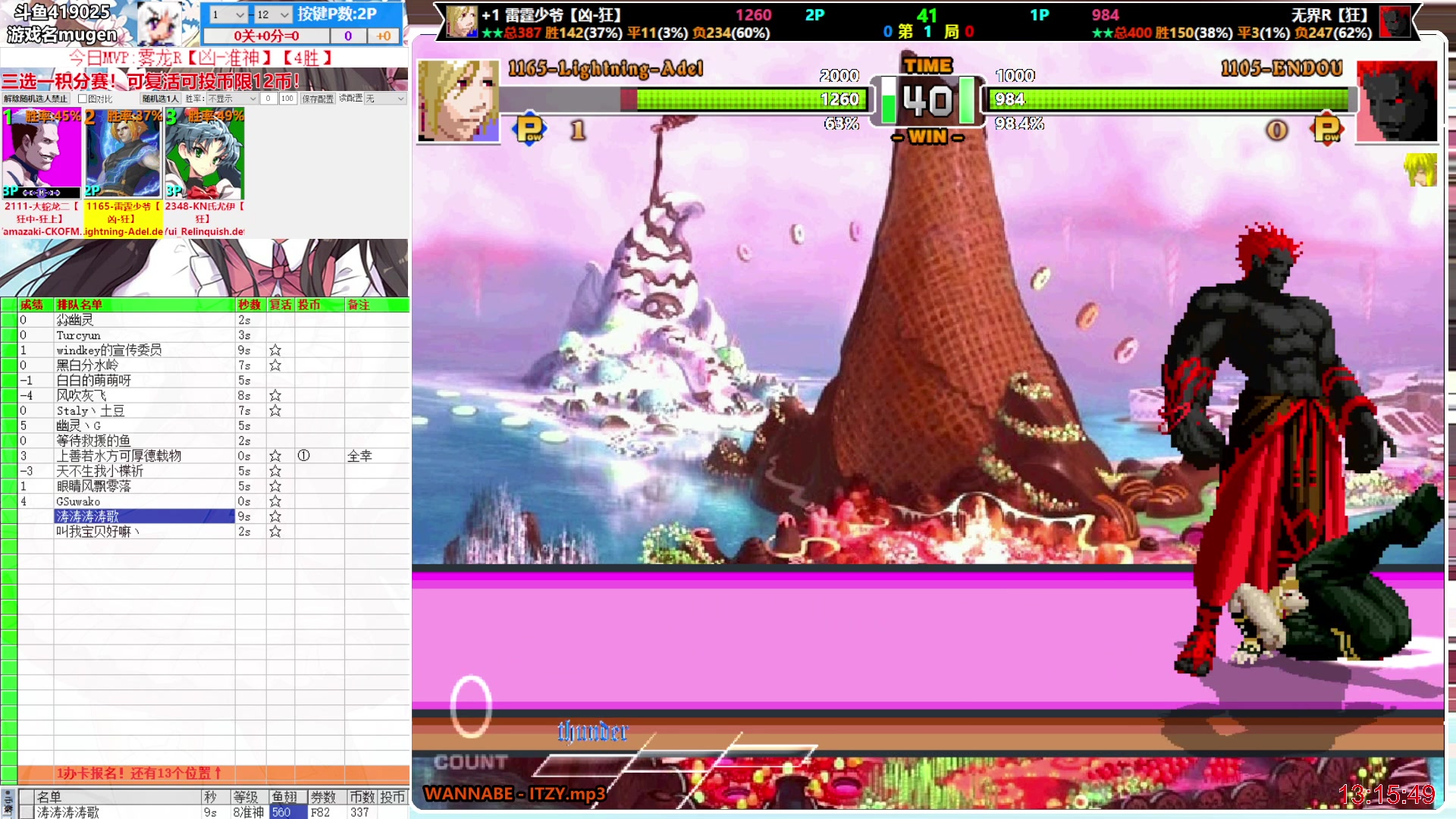This screenshot has height=819, width=1456.
Task: Open the second number dropdown showing 12
Action: coord(273,14)
